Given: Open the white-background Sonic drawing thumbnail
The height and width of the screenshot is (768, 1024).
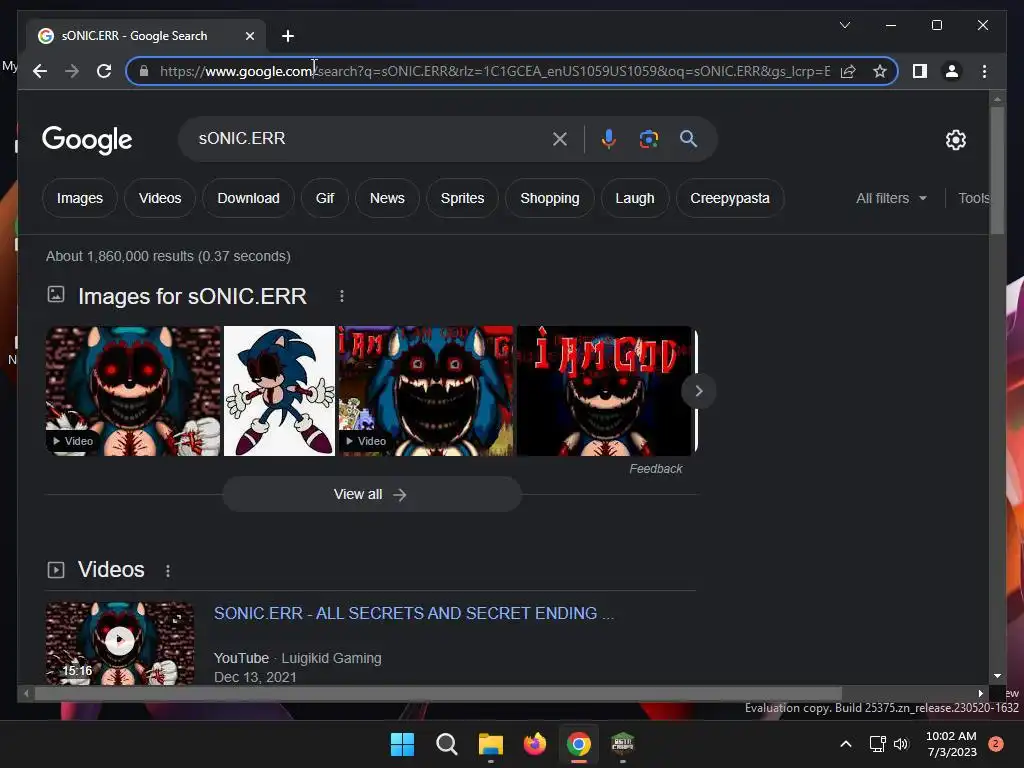Looking at the screenshot, I should [x=280, y=391].
